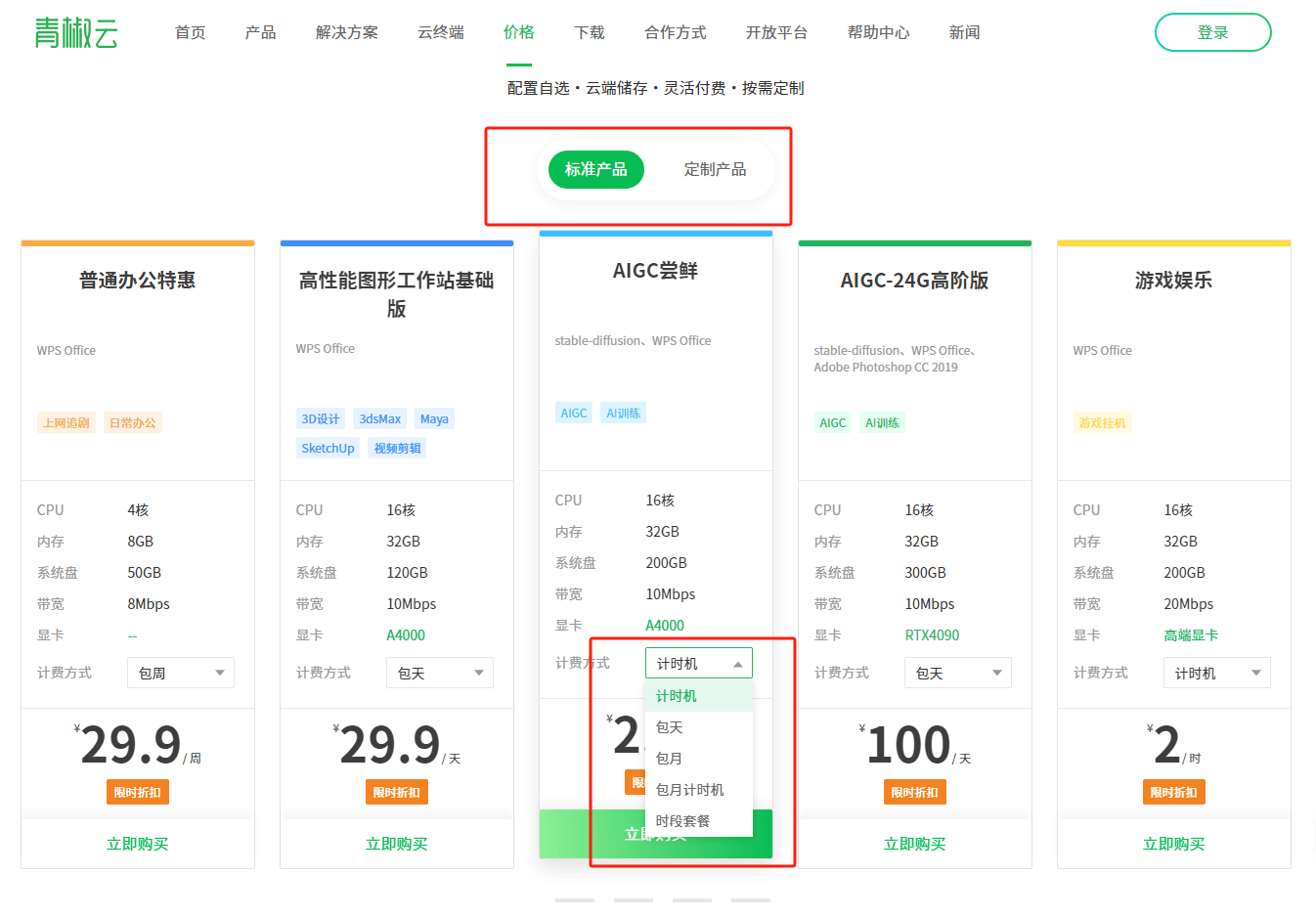Choose 计时机 option in the open dropdown list
Screen dimensions: 1316x917
coord(699,696)
